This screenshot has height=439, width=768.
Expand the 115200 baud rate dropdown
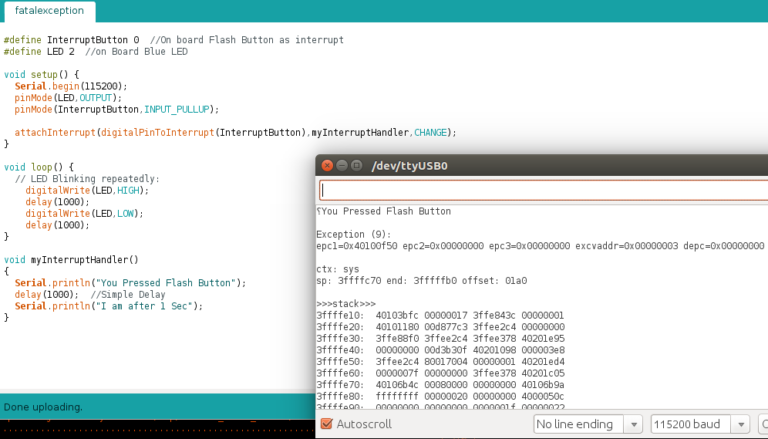click(699, 424)
